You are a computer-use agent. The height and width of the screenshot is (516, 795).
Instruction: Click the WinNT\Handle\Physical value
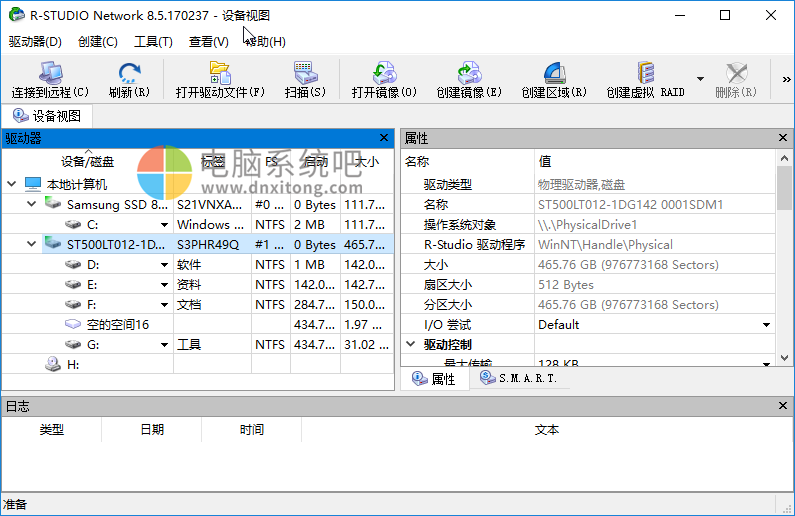605,245
